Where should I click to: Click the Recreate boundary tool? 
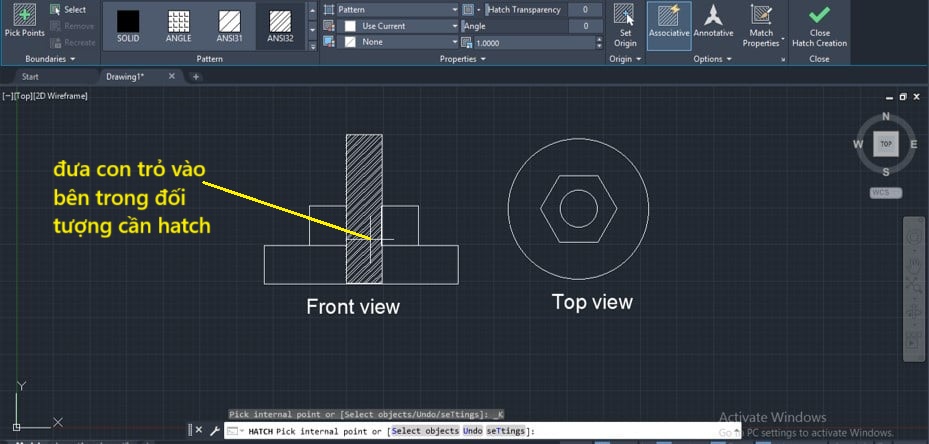72,43
